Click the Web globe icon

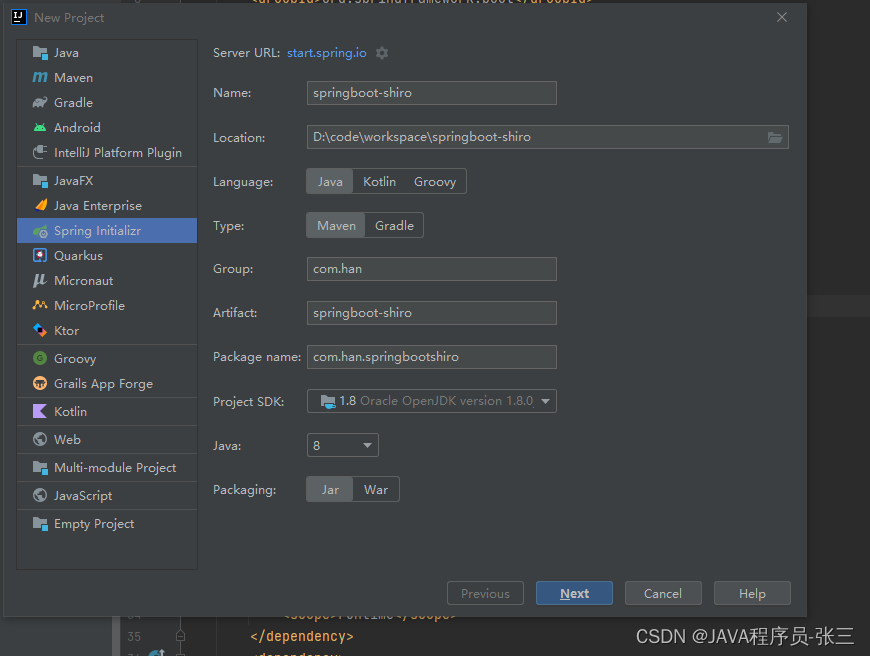tap(40, 440)
